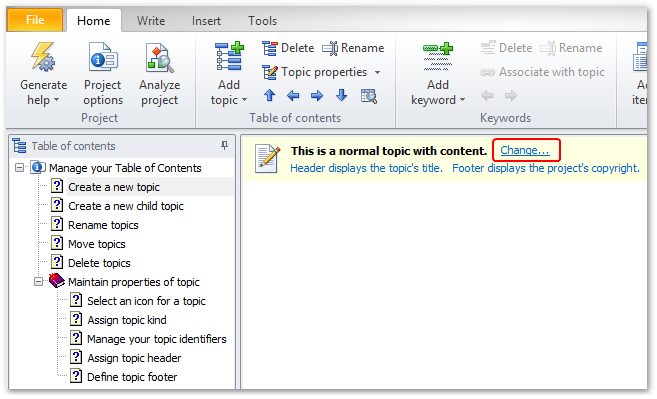Expand the Topic properties dropdown arrow
The height and width of the screenshot is (399, 657).
377,73
